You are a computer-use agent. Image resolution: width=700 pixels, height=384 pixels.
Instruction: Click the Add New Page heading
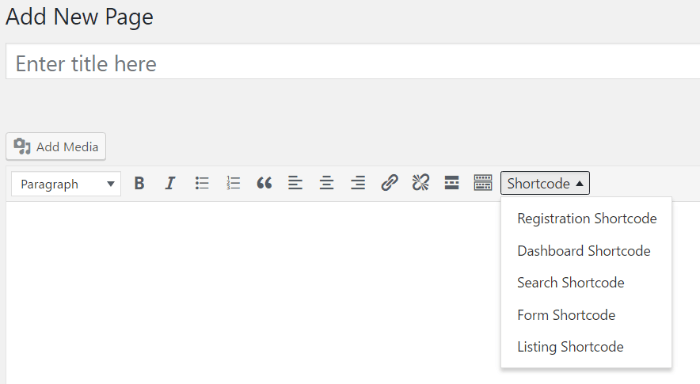pyautogui.click(x=79, y=17)
